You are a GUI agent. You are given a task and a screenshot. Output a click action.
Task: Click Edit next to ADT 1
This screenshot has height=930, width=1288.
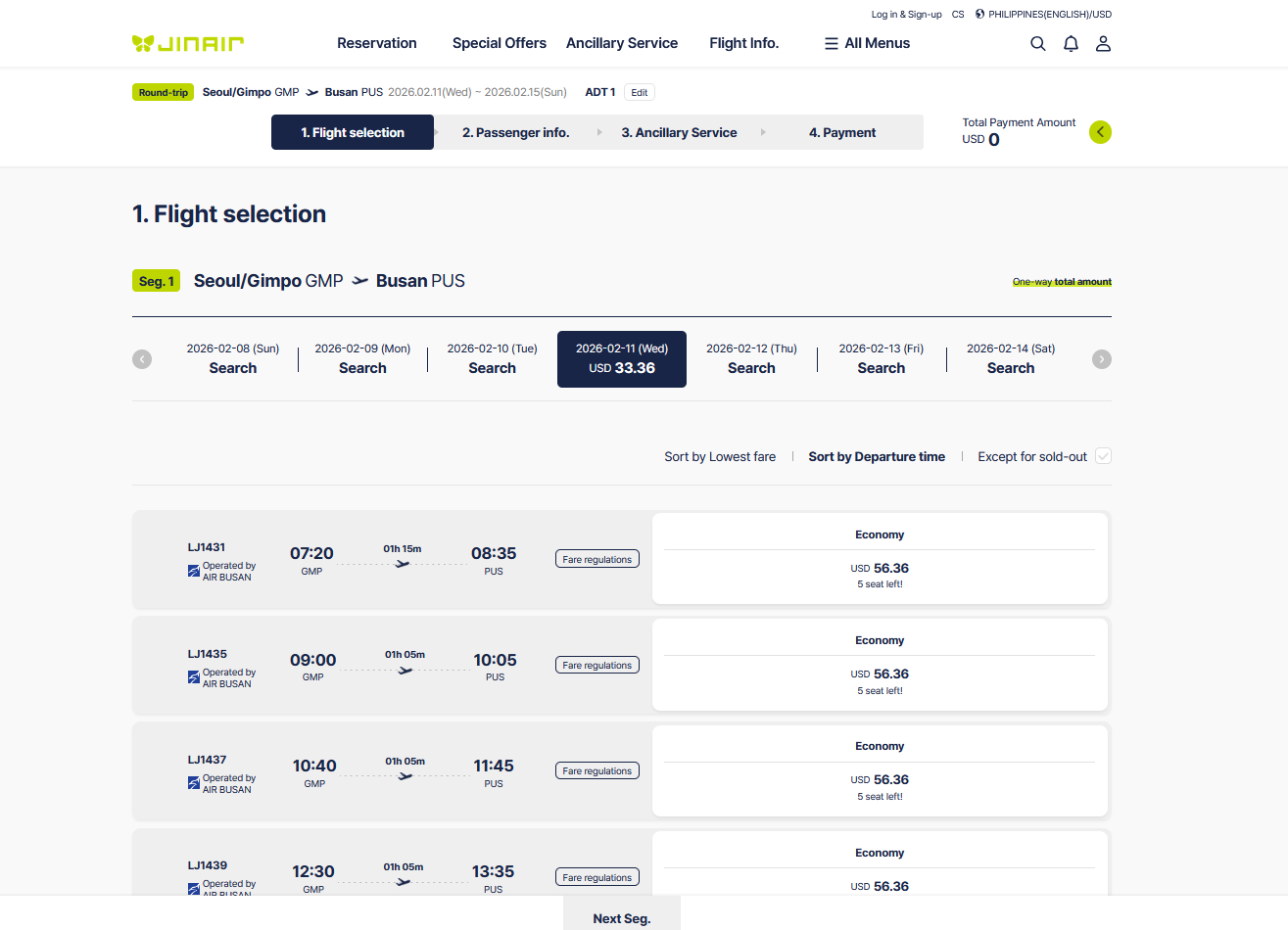click(x=639, y=93)
